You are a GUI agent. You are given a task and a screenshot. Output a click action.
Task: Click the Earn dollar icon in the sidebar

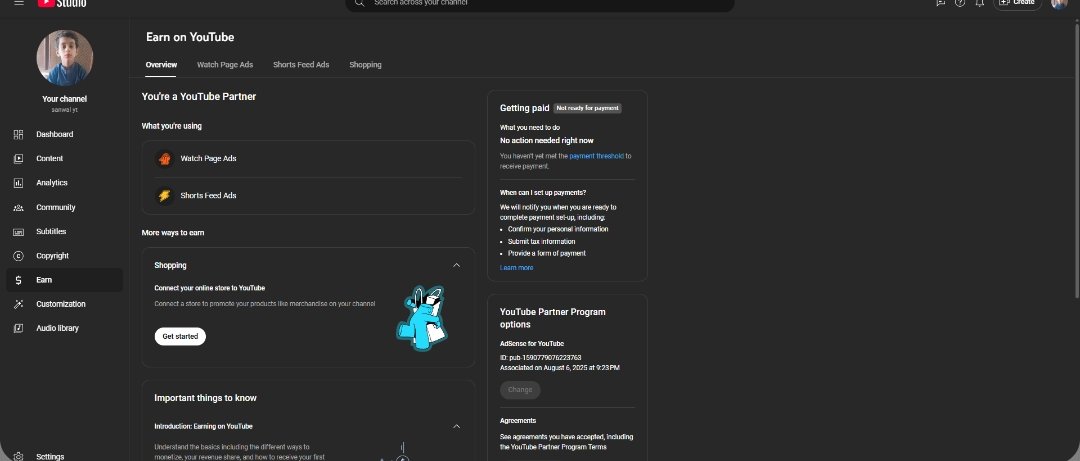coord(19,280)
